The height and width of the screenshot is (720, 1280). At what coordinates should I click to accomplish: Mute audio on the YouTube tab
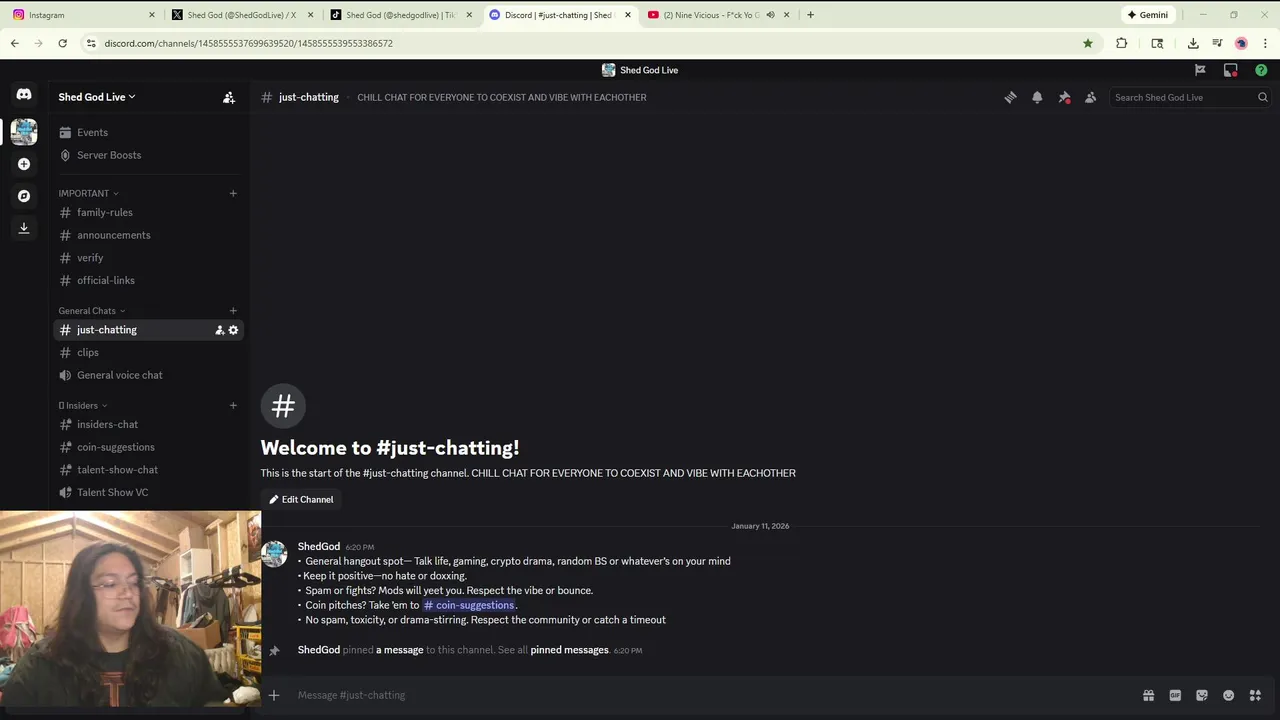click(x=770, y=15)
